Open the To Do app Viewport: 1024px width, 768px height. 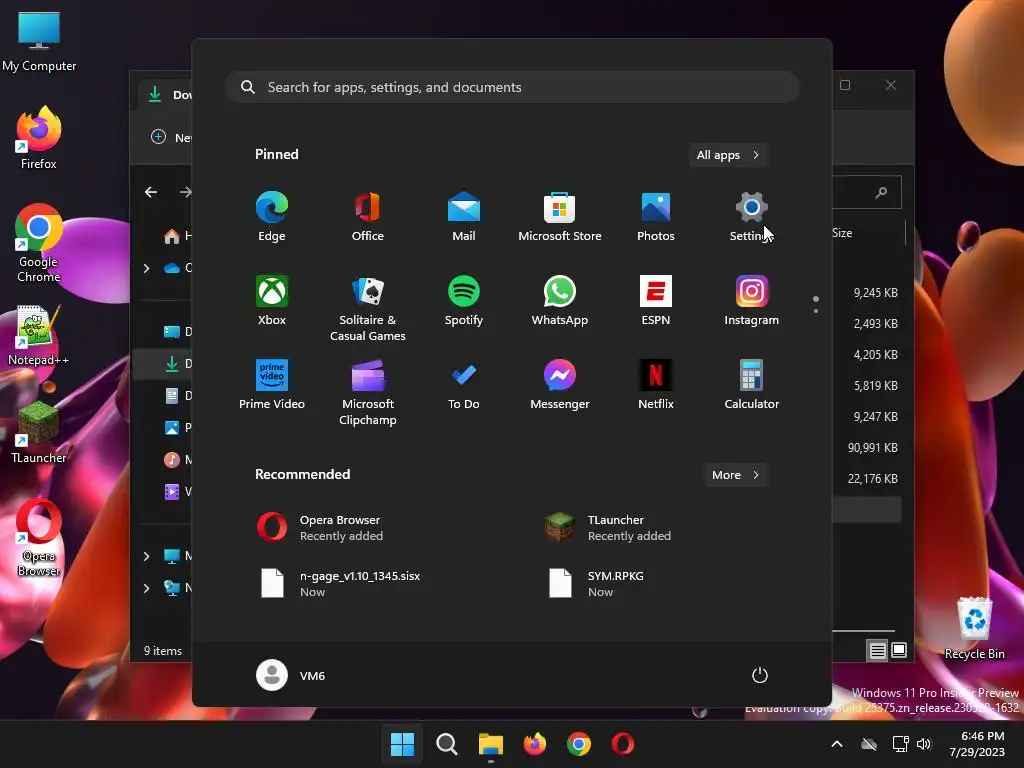click(464, 385)
